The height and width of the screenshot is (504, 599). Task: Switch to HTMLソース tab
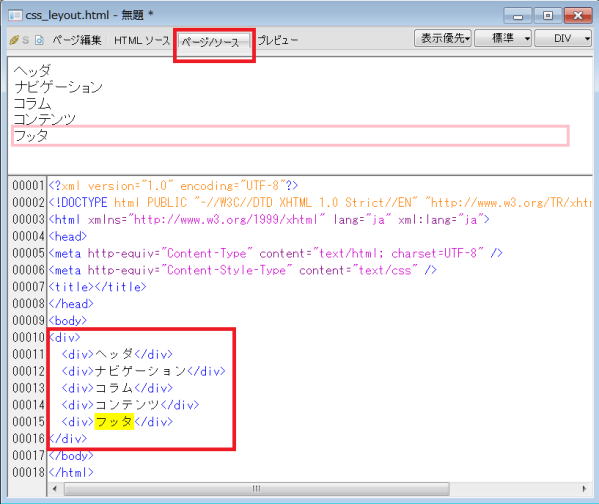point(142,41)
